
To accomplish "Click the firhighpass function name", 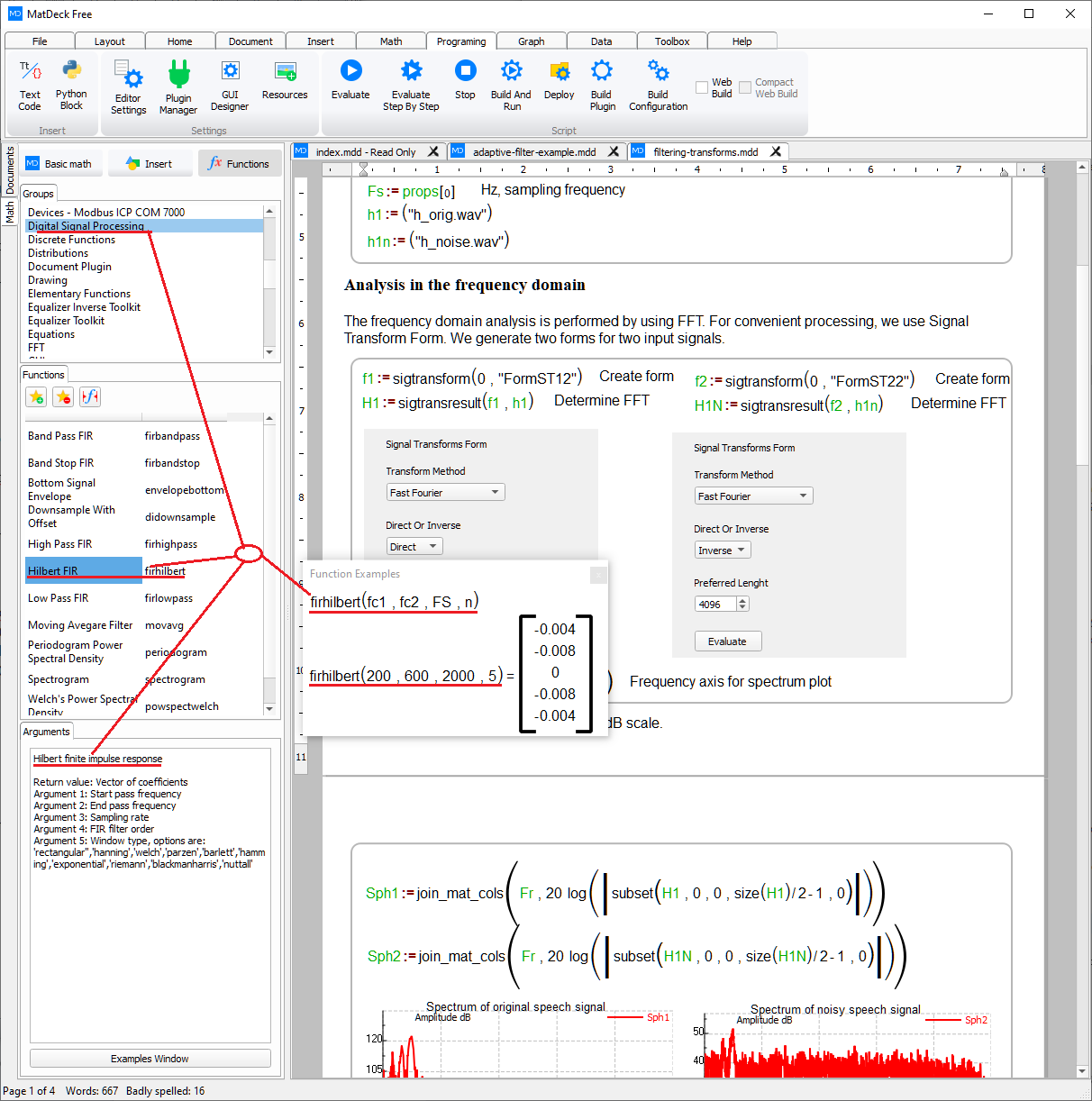I will click(x=171, y=544).
